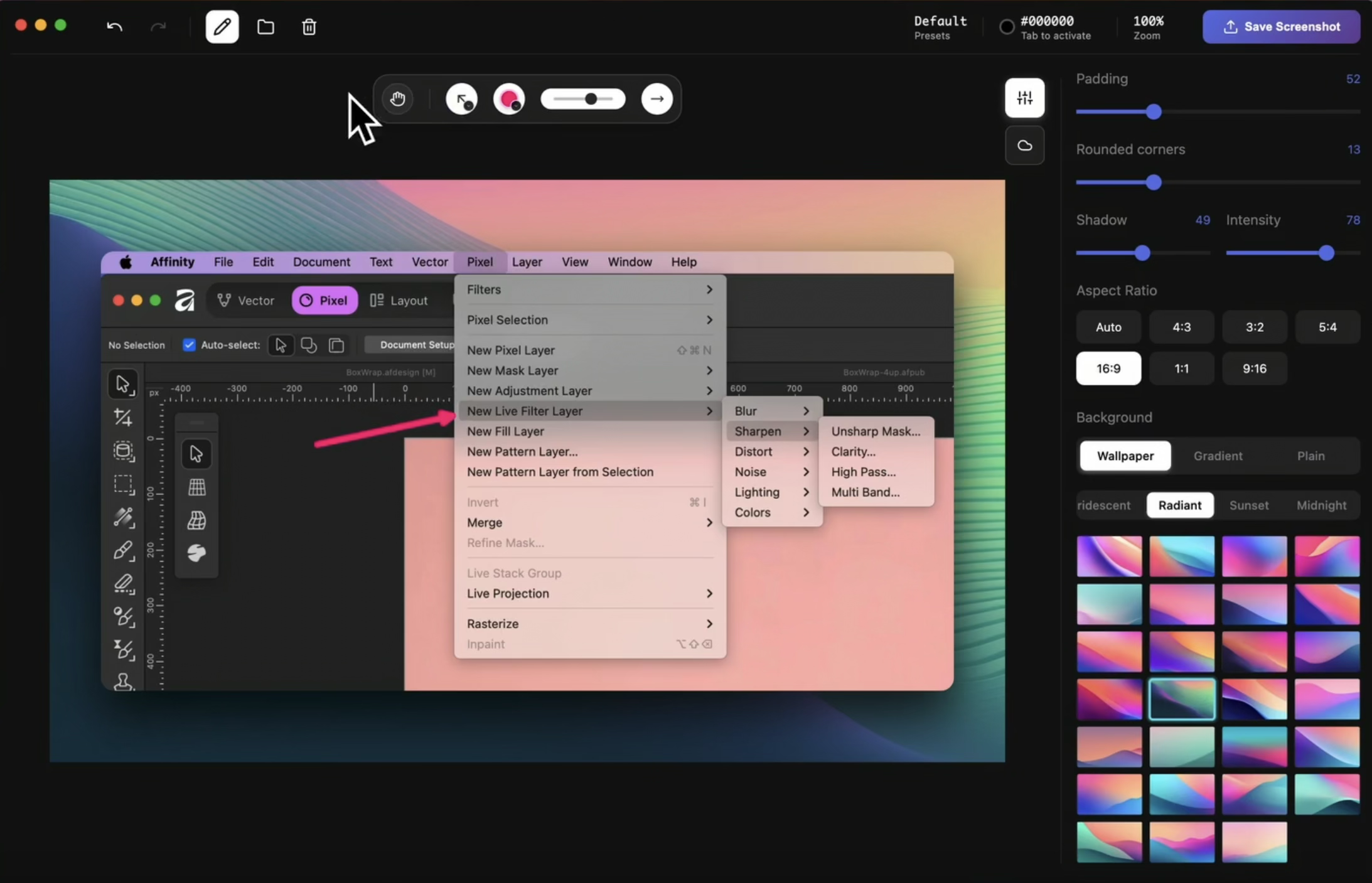Expand the Lighting filter submenu
The width and height of the screenshot is (1372, 883).
[772, 492]
